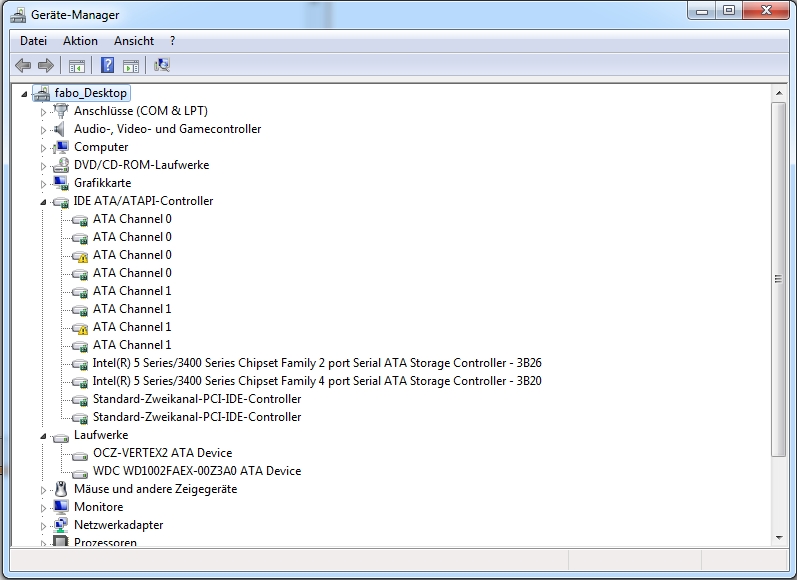
Task: Click the vertical scrollbar thumb
Action: pos(779,279)
